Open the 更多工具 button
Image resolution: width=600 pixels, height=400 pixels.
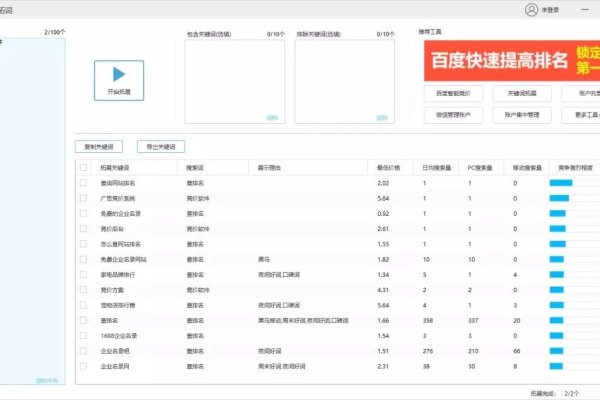(581, 115)
